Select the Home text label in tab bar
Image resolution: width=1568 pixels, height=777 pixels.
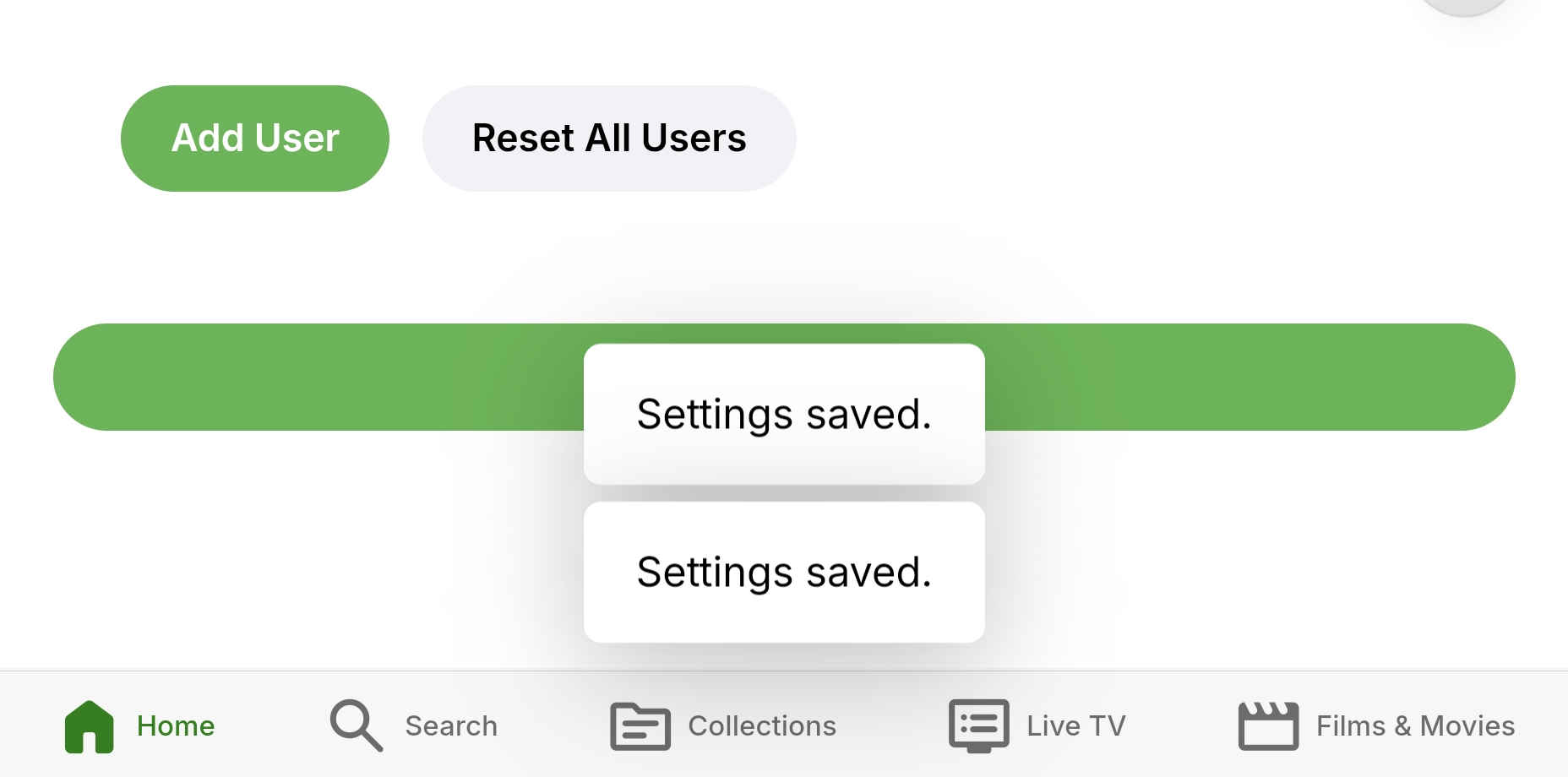[x=176, y=726]
